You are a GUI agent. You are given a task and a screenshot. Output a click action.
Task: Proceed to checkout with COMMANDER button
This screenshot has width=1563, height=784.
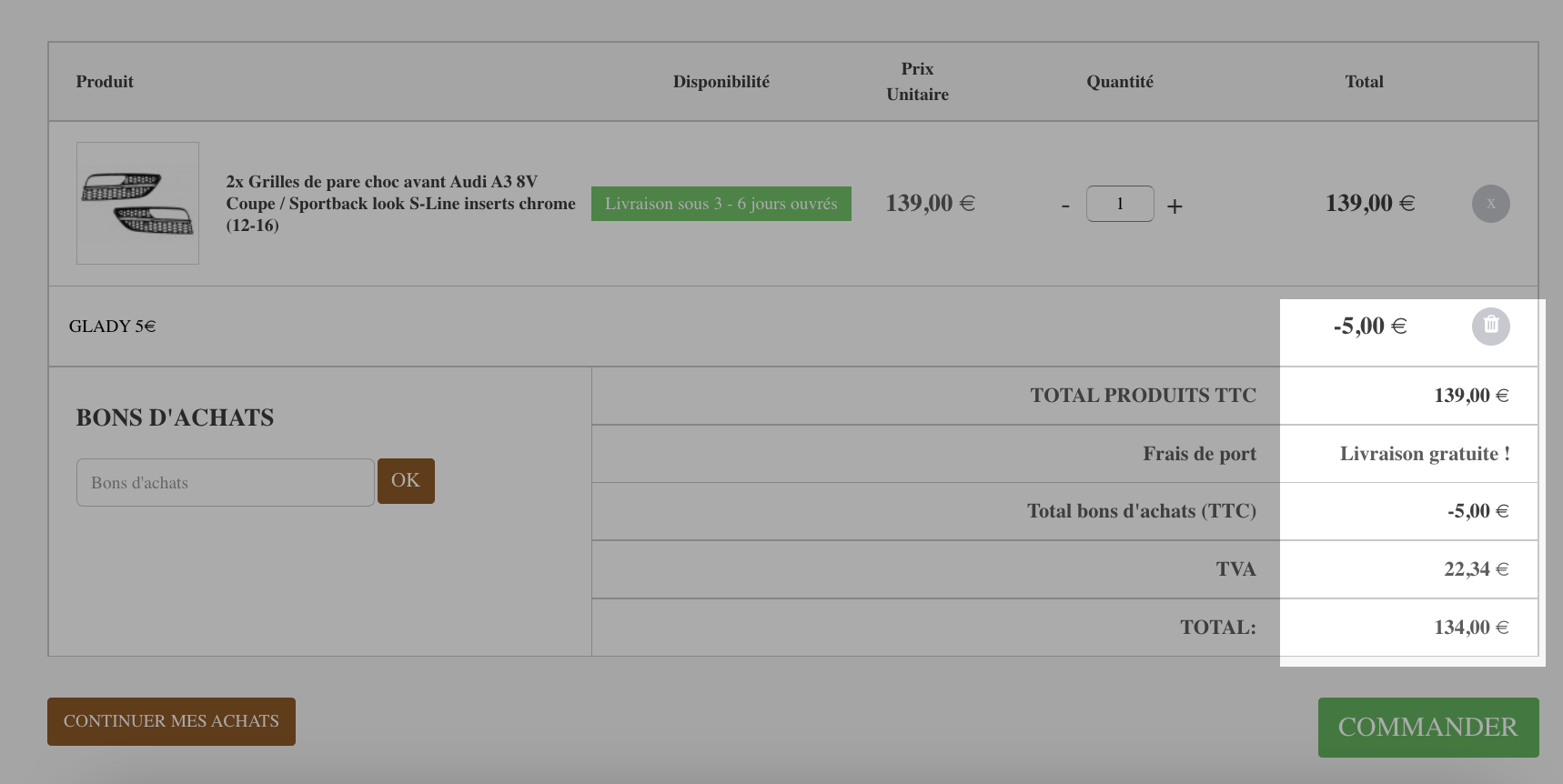point(1428,728)
